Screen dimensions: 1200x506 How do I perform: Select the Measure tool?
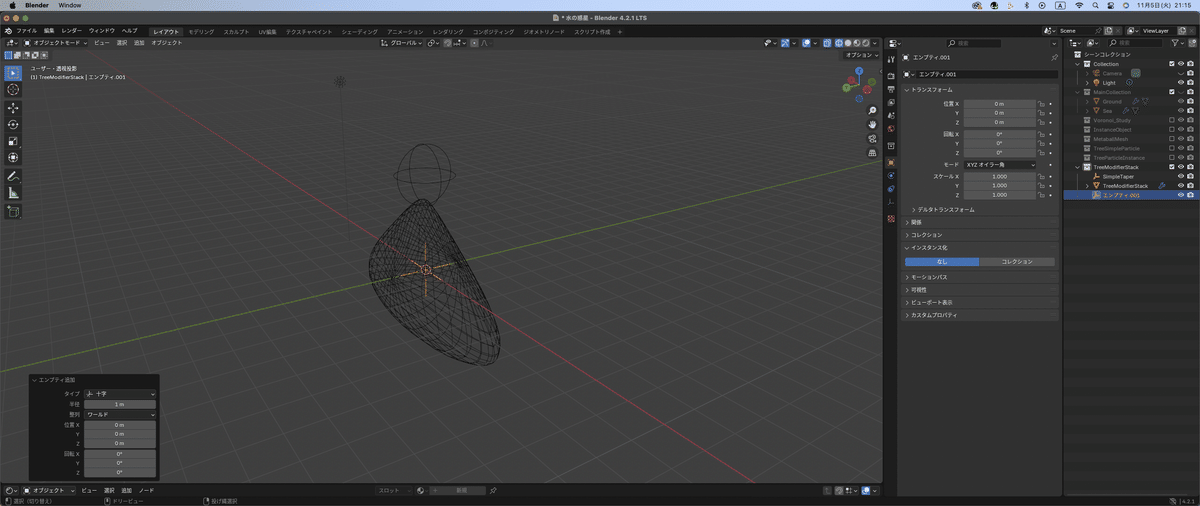pos(13,192)
